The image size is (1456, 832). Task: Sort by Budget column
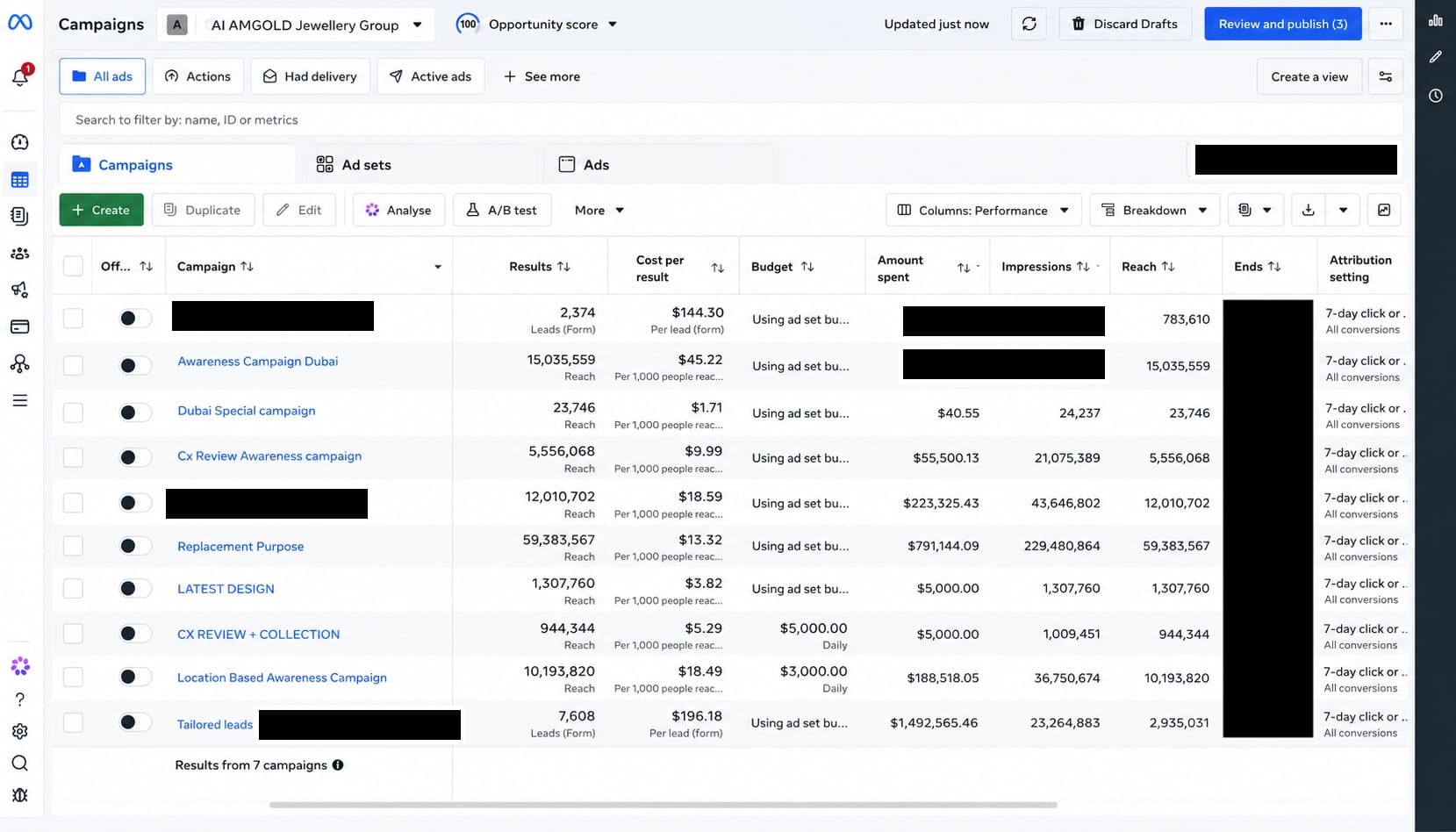[807, 267]
